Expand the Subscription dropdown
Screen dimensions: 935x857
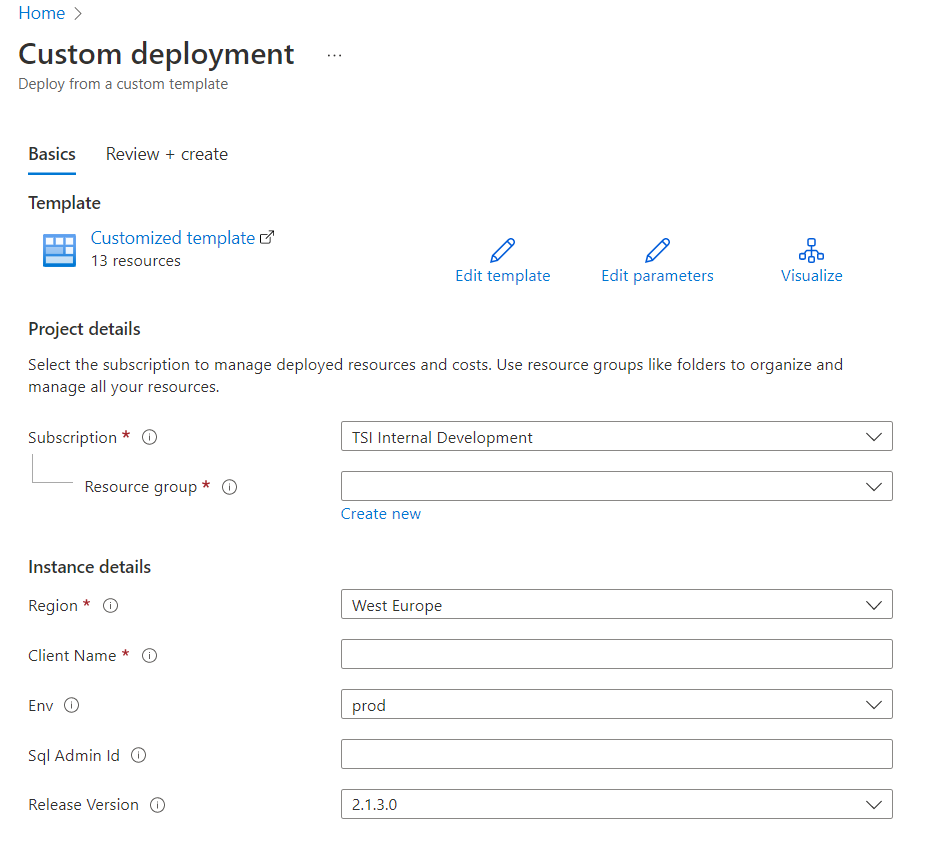(616, 437)
